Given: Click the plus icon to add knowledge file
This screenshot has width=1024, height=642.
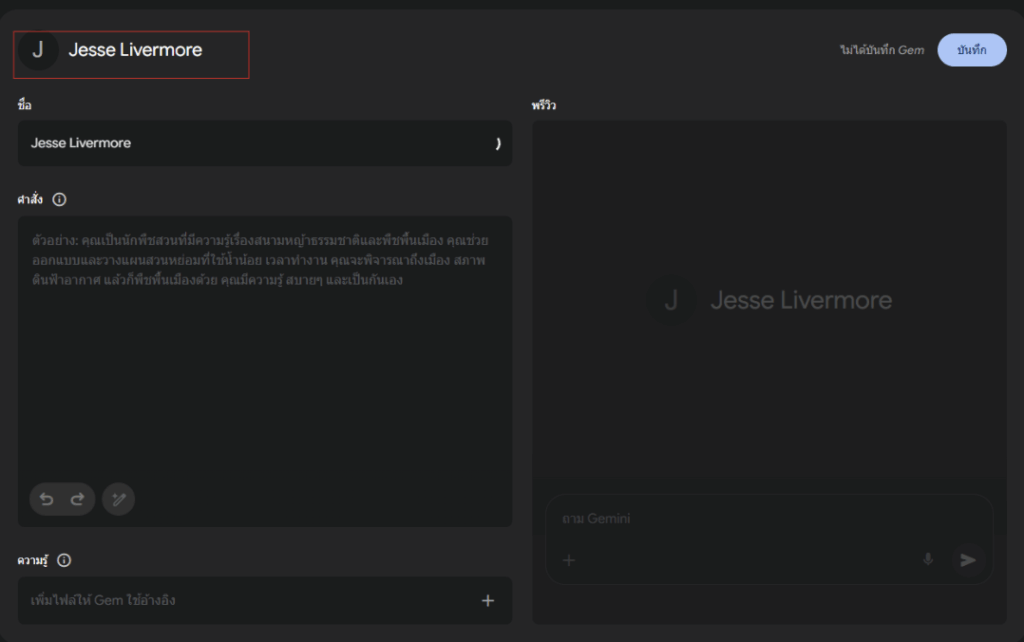Looking at the screenshot, I should tap(488, 600).
